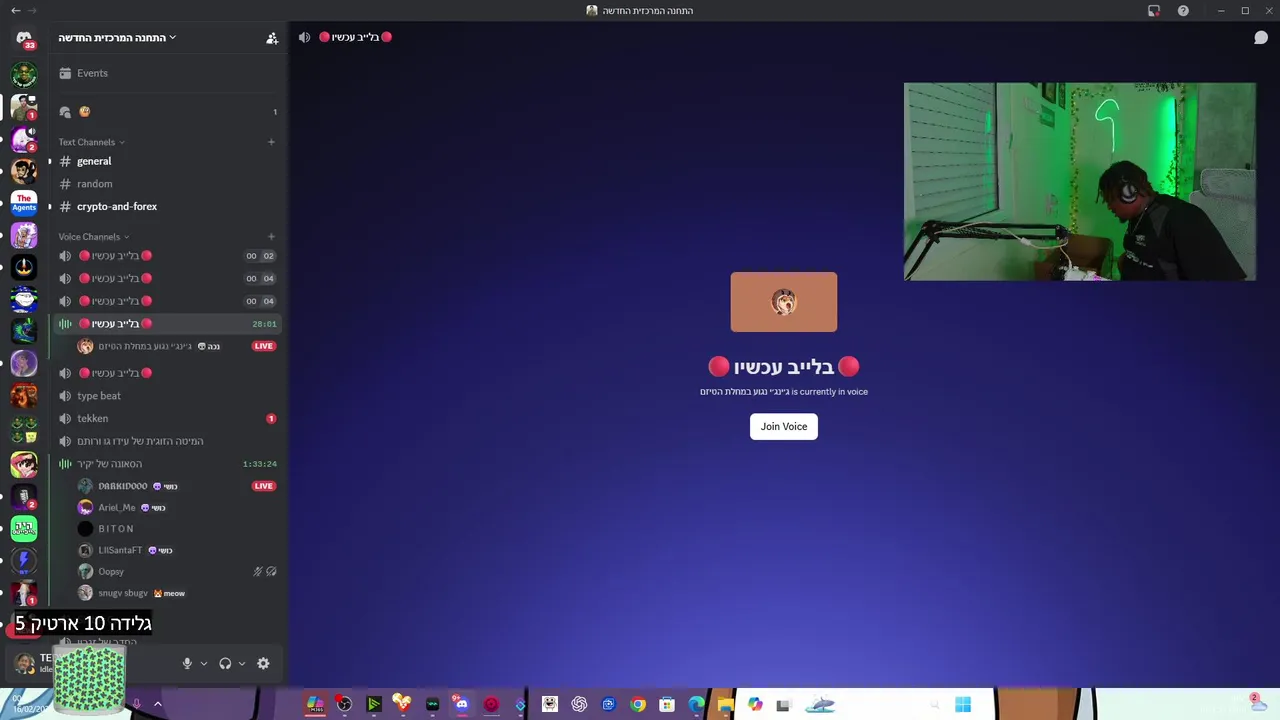The width and height of the screenshot is (1280, 720).
Task: Open the server name dropdown menu
Action: pos(117,38)
